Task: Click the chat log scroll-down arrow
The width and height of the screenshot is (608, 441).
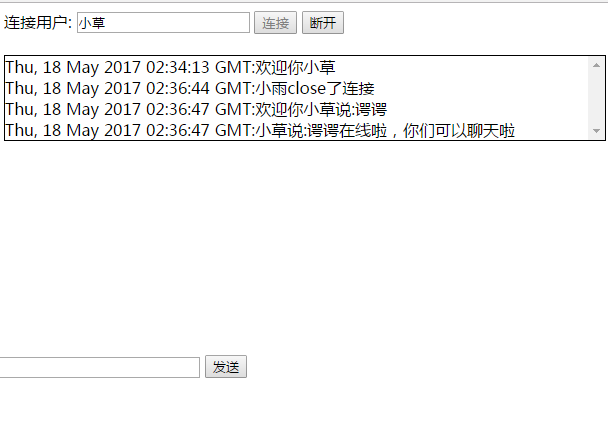Action: pyautogui.click(x=596, y=131)
